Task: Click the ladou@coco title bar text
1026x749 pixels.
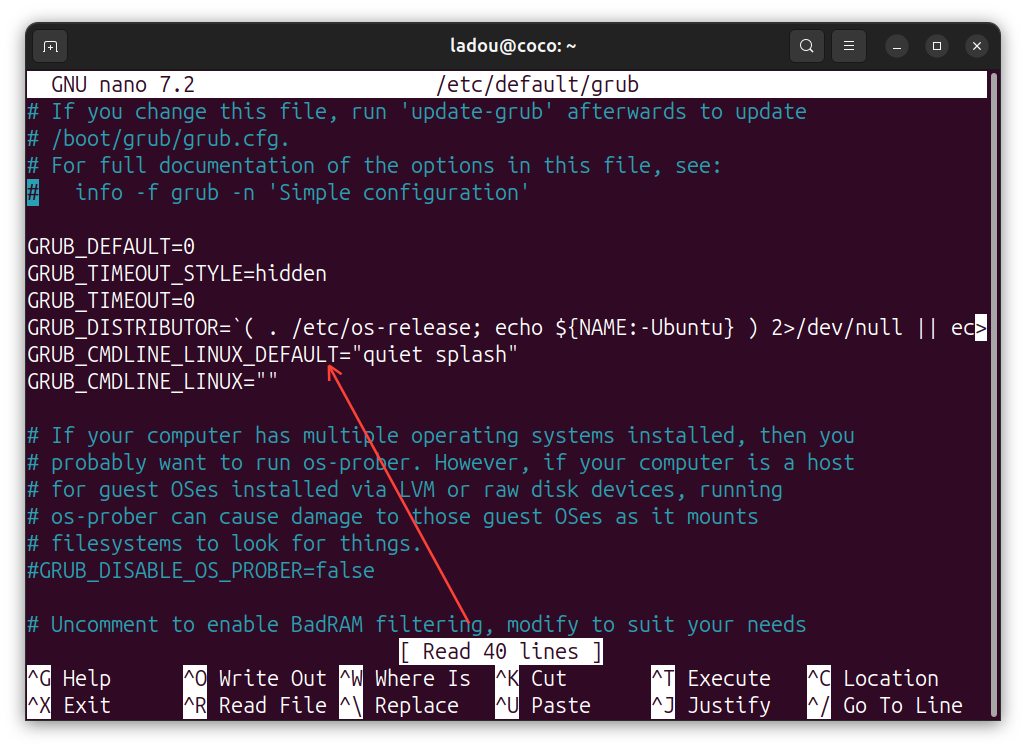Action: [513, 45]
